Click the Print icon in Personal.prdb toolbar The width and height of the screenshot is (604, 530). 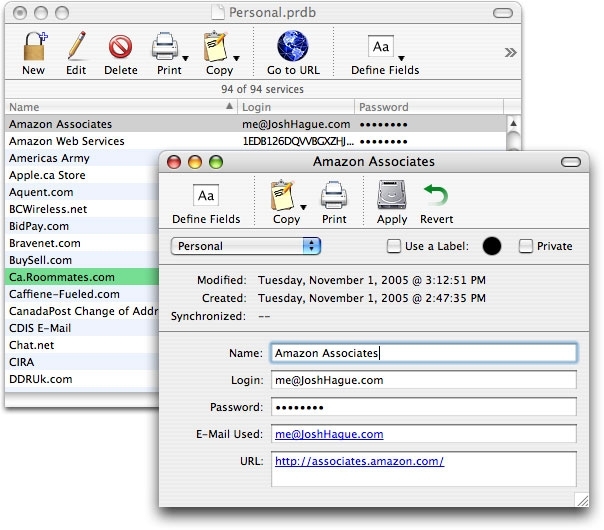165,47
